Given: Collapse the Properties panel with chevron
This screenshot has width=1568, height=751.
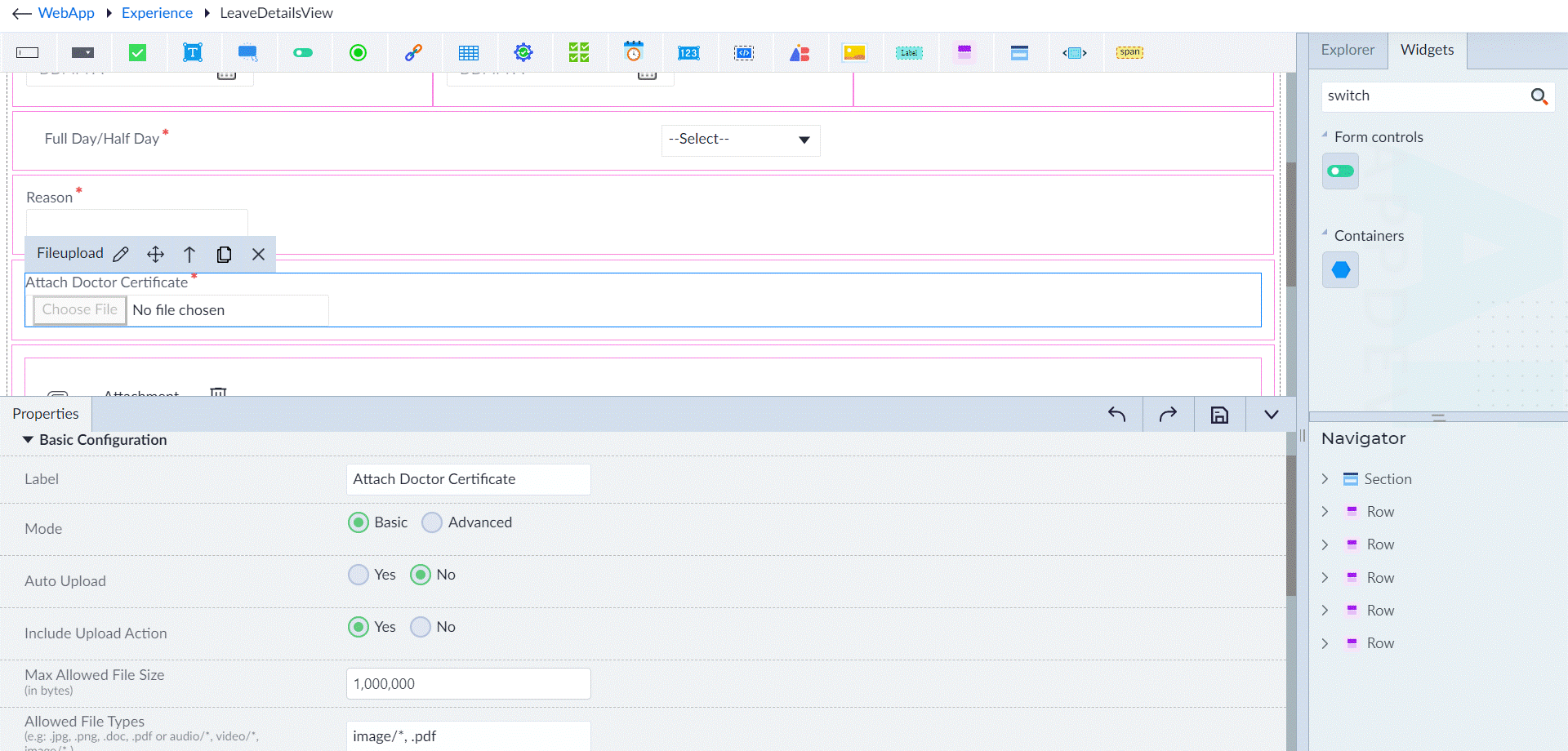Looking at the screenshot, I should [x=1271, y=415].
